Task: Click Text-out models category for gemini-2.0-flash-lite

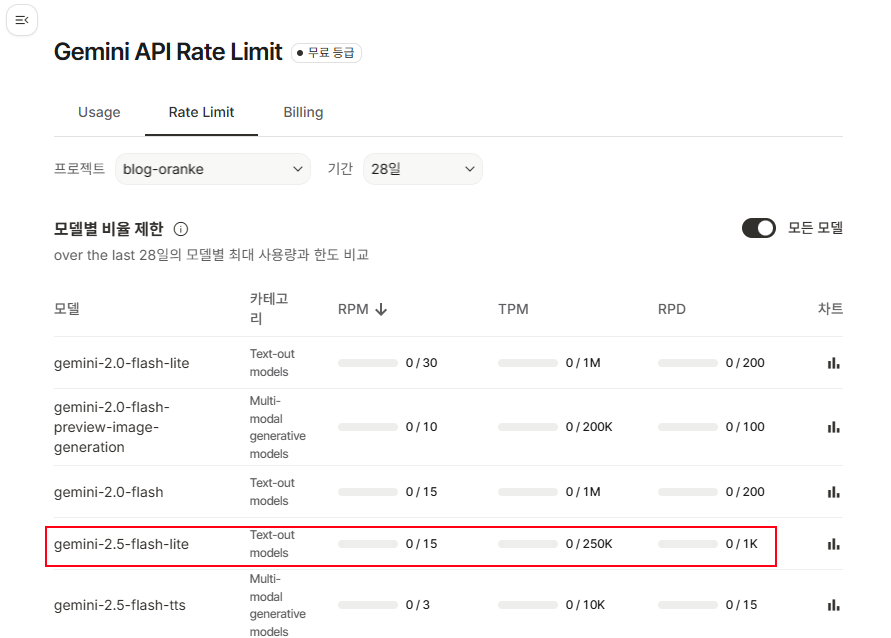Action: (272, 363)
